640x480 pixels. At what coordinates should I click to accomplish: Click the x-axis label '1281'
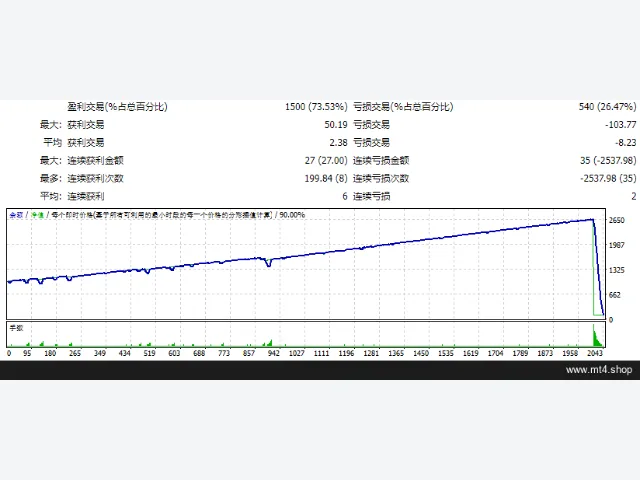[x=371, y=353]
